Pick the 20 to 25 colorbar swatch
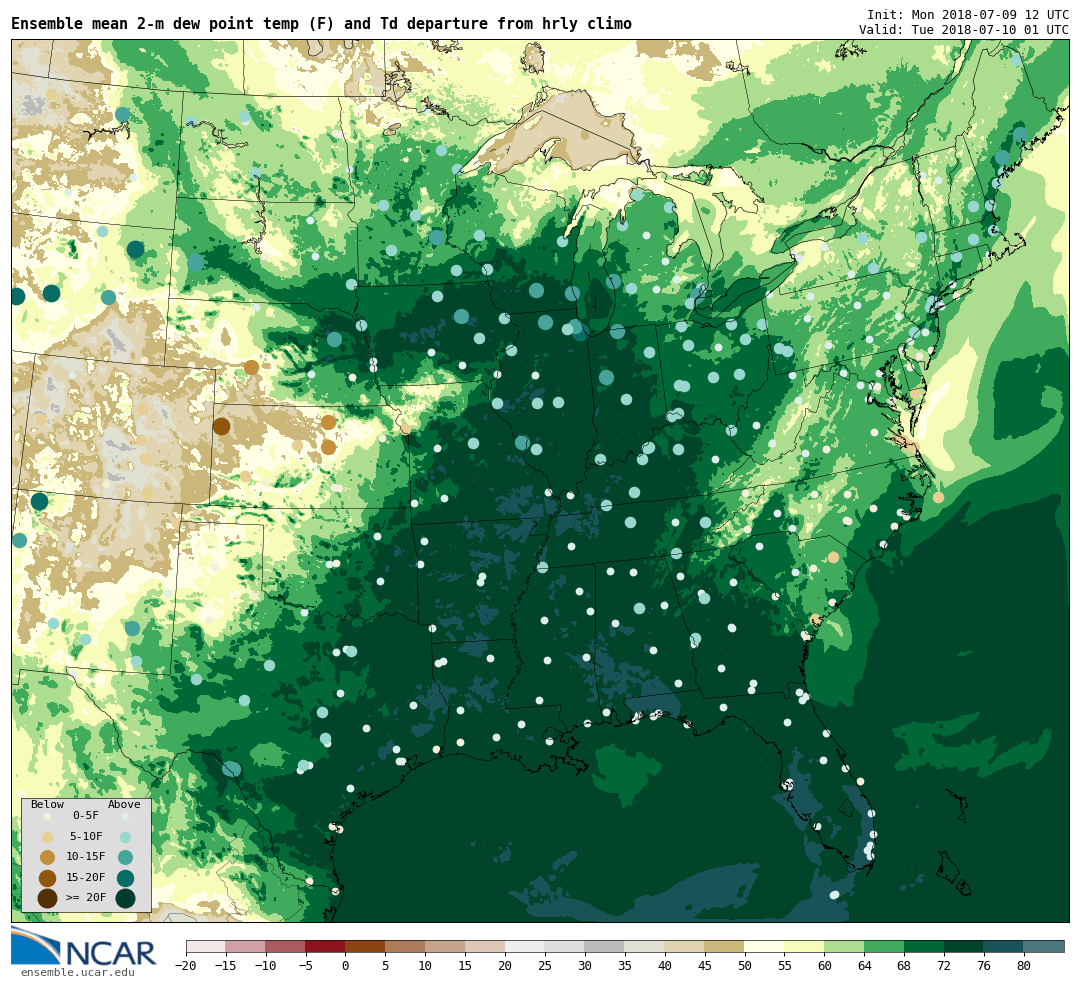This screenshot has height=985, width=1080. click(x=526, y=946)
